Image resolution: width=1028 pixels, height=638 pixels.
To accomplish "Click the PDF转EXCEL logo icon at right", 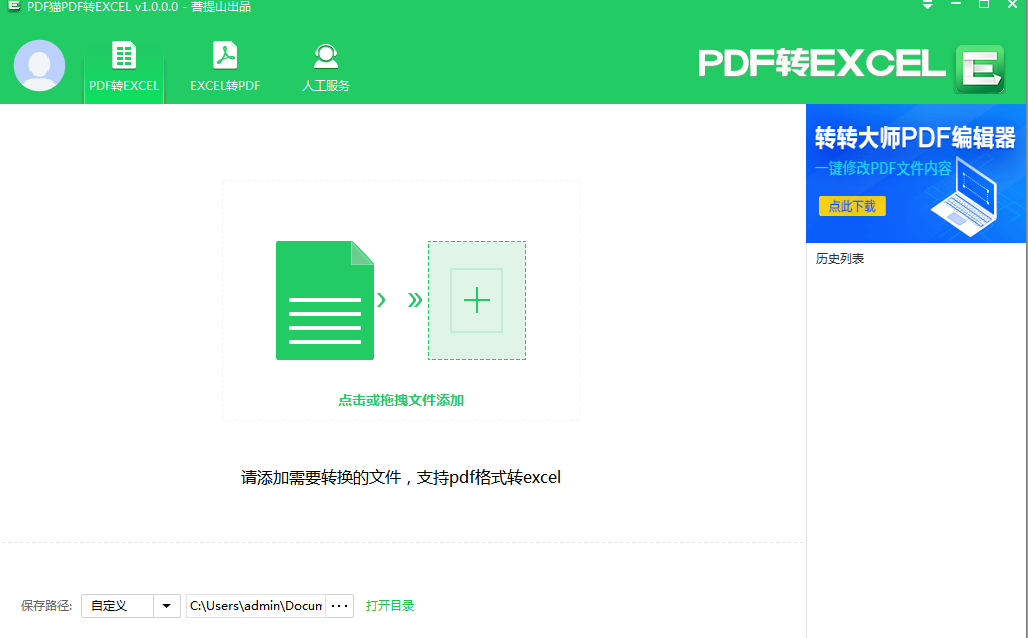I will [x=980, y=69].
